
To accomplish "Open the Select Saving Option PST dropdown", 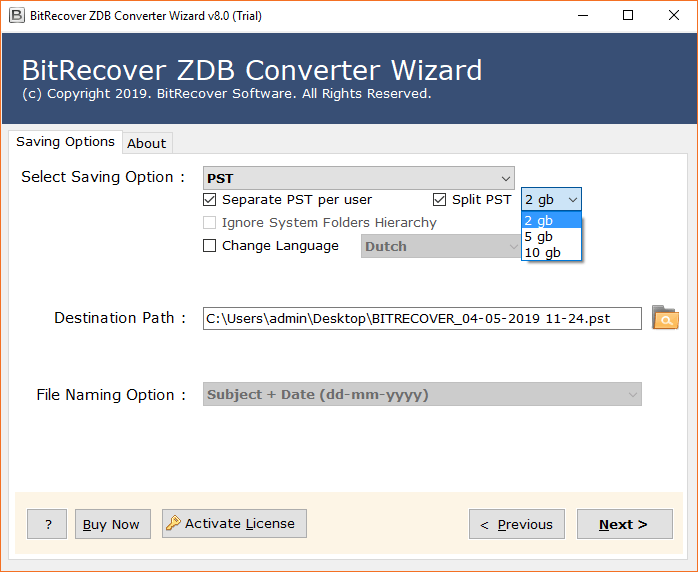I will tap(359, 178).
